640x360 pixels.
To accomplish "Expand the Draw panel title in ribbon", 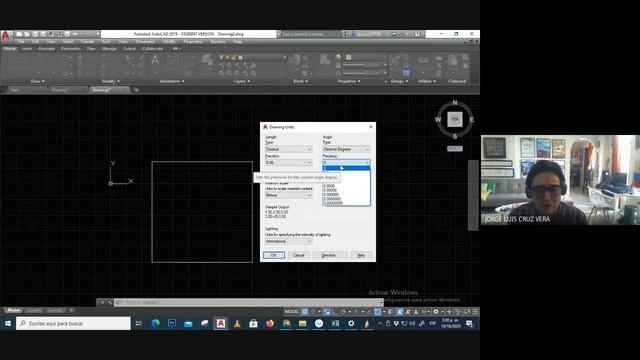I will click(37, 81).
